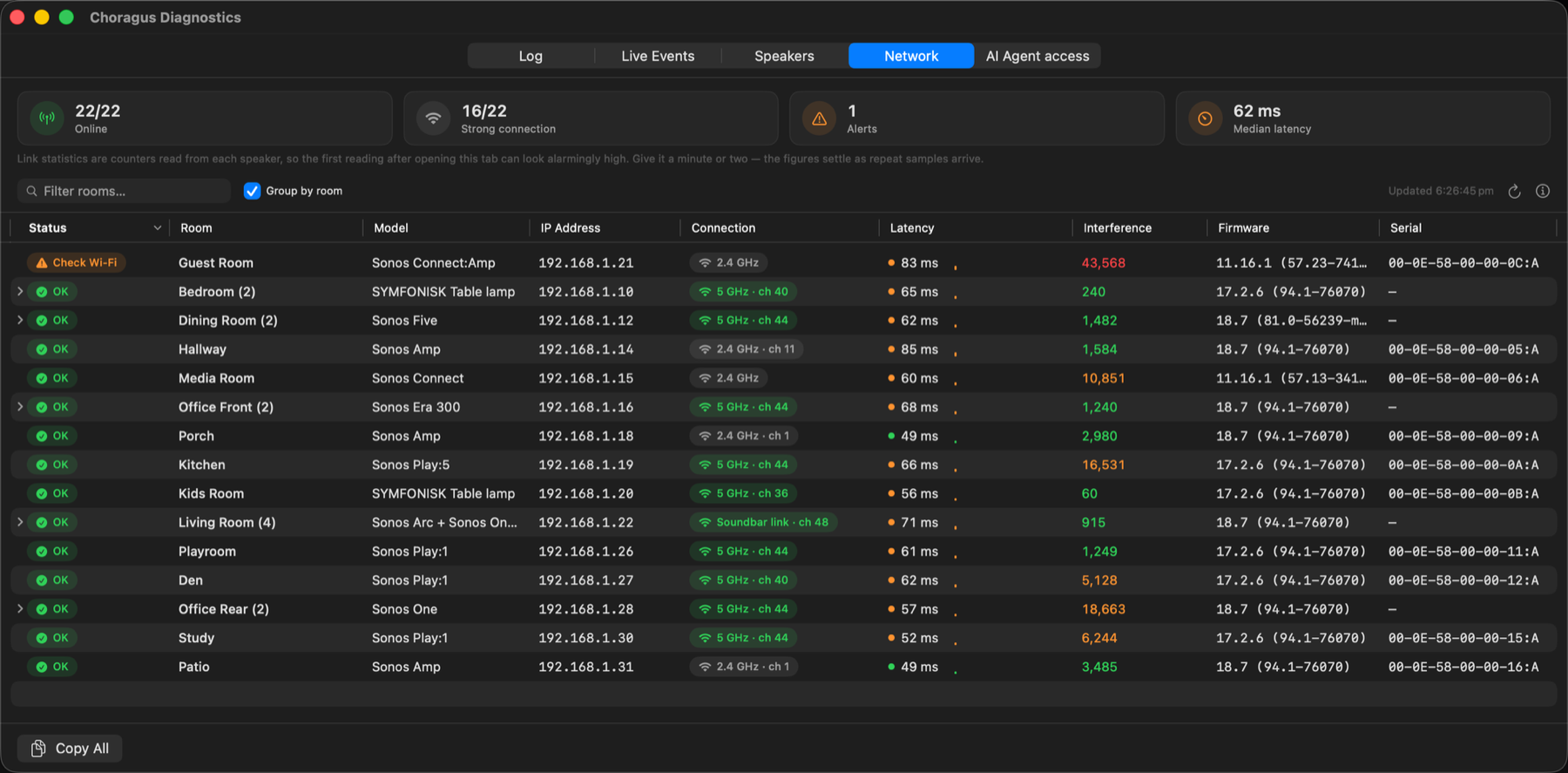Expand the Bedroom (2) room group

(20, 291)
